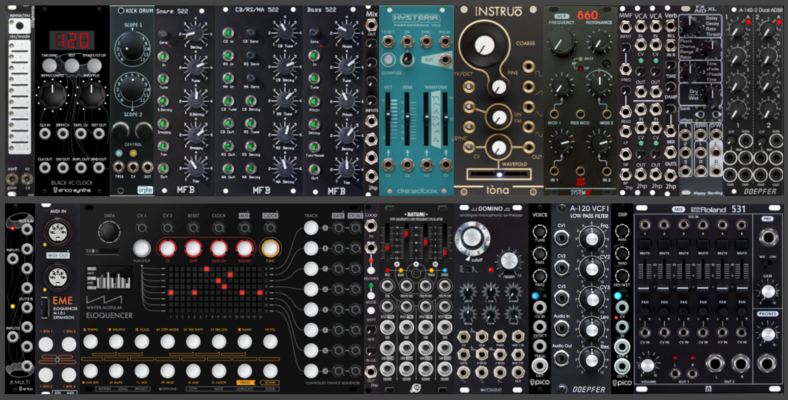Click the DRY/WET knob on Pico DSP
This screenshot has height=400, width=788.
(622, 275)
